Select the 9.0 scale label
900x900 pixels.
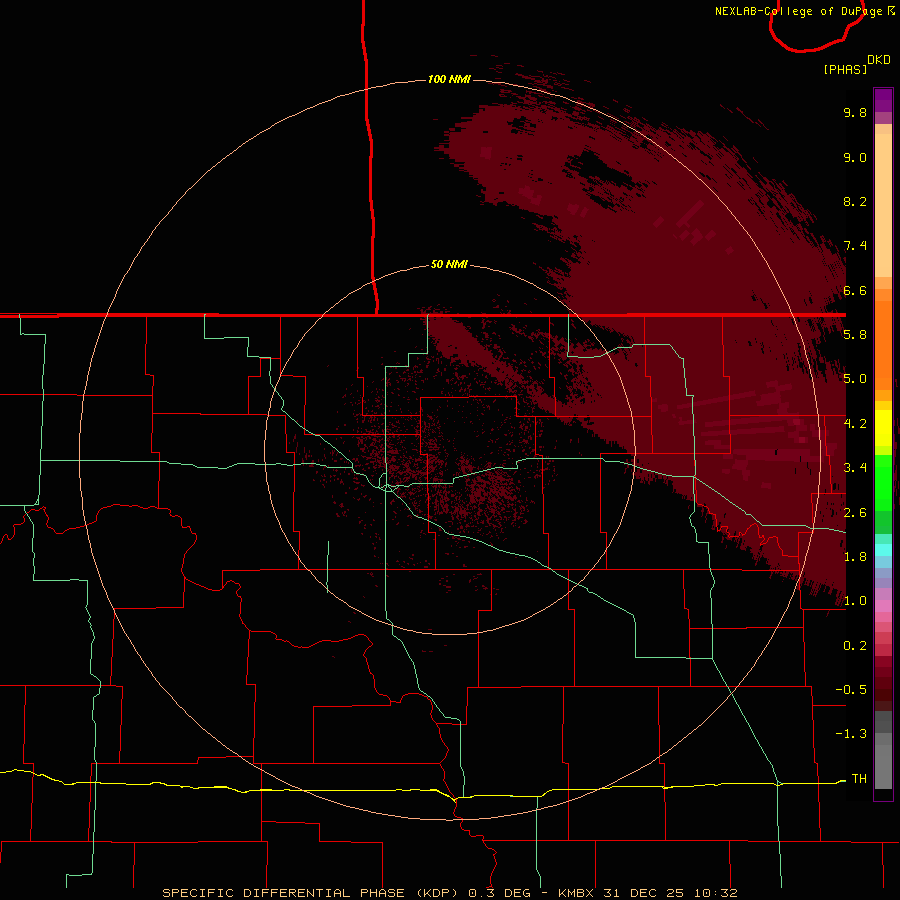point(855,157)
